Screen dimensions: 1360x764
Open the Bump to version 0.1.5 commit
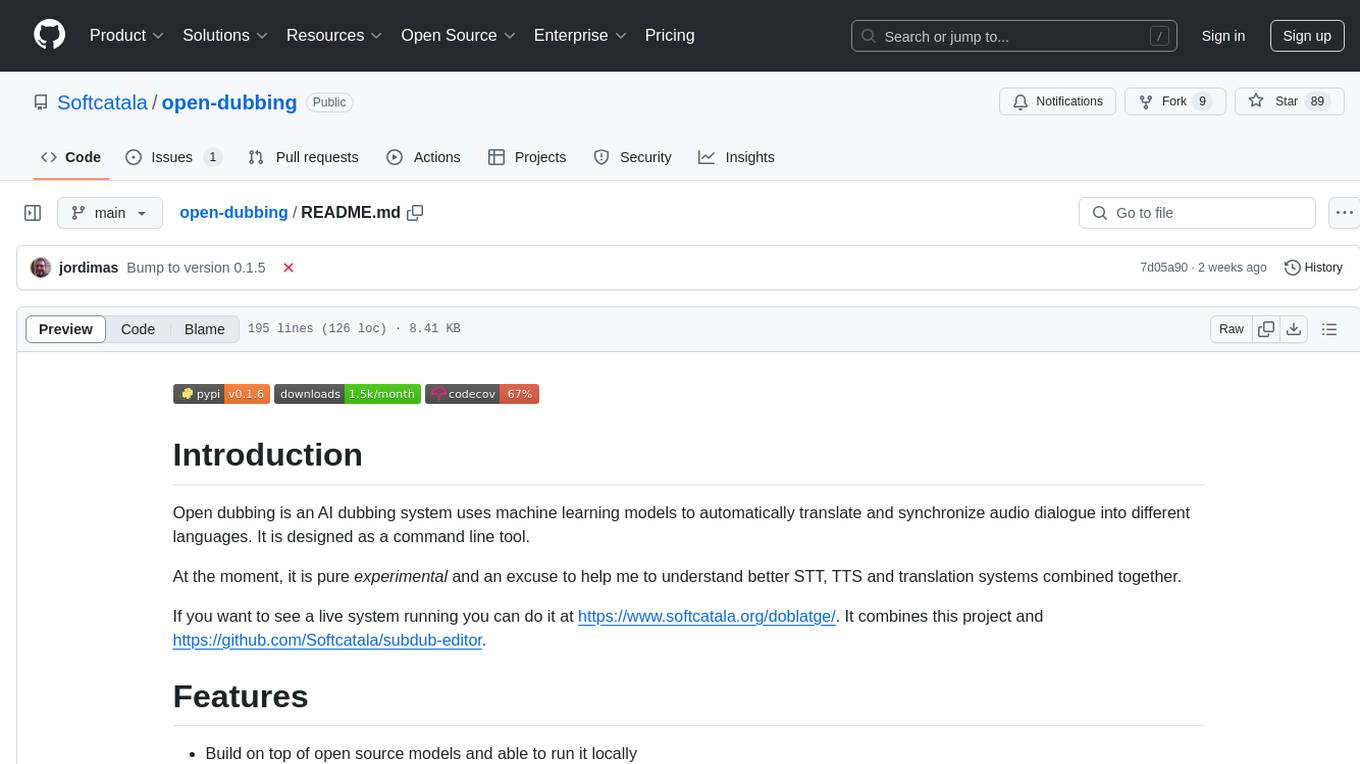pos(196,268)
